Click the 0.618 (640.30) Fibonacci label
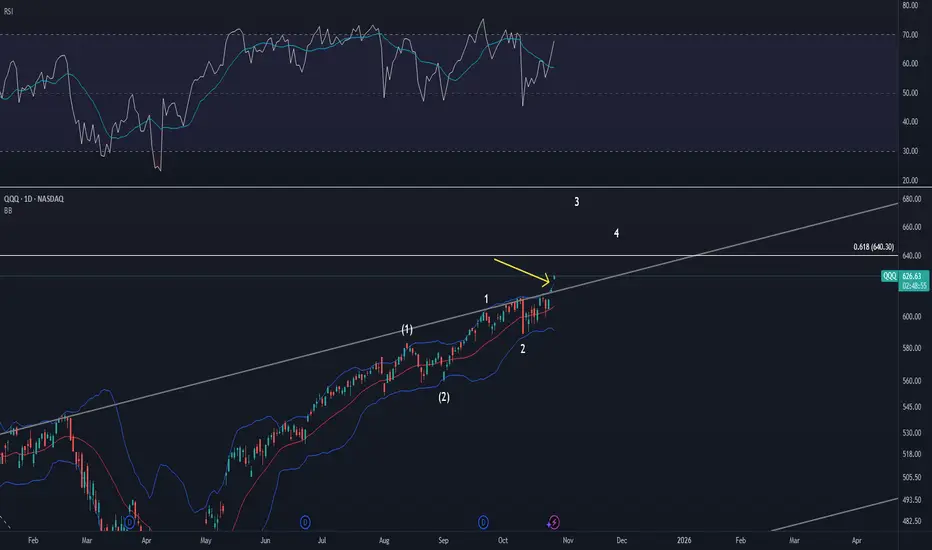932x550 pixels. tap(873, 247)
